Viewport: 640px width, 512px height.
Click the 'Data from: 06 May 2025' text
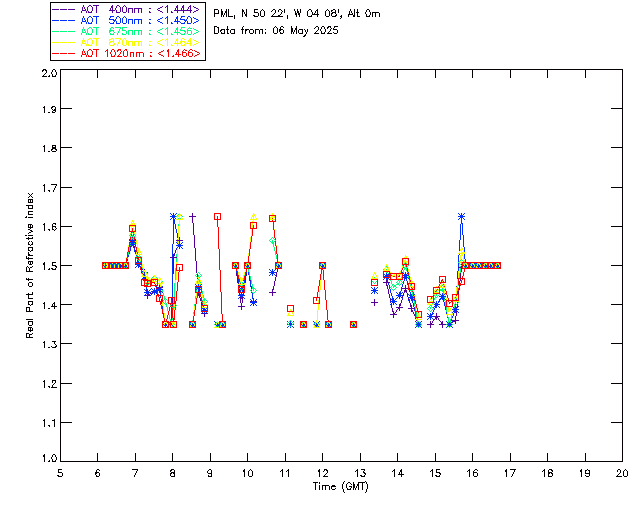(x=276, y=31)
